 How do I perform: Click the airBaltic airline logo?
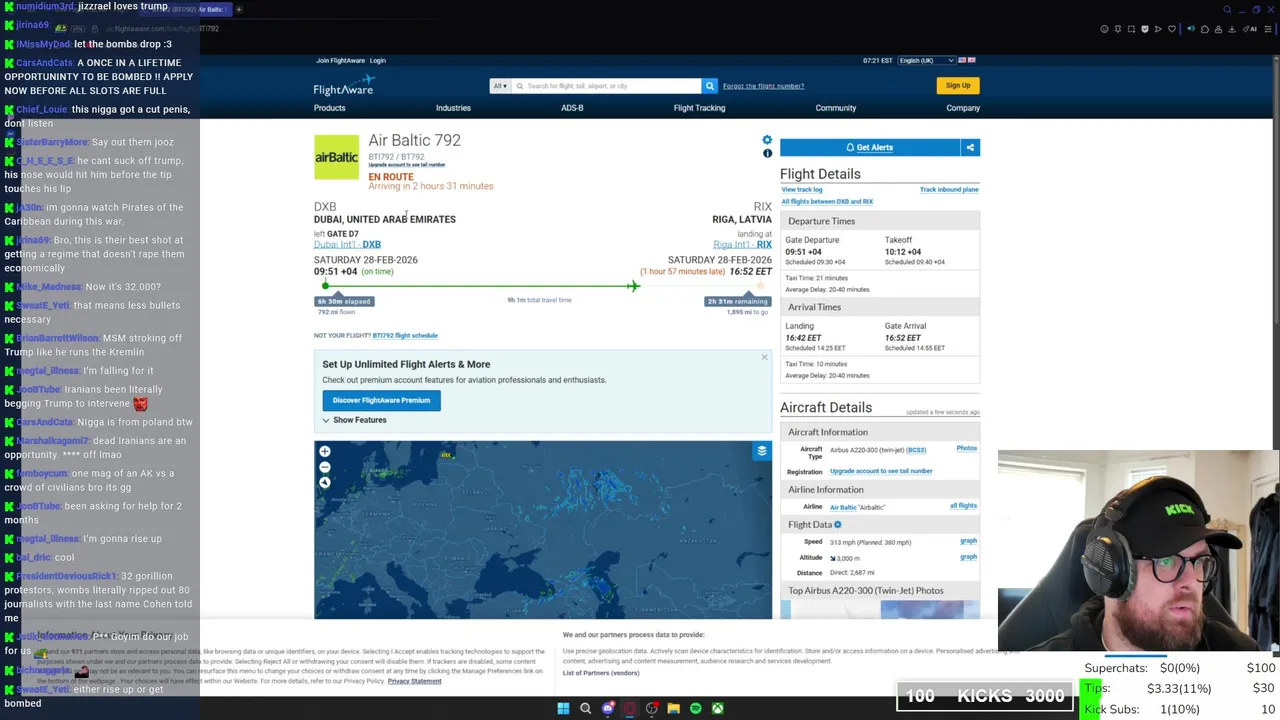pos(336,157)
